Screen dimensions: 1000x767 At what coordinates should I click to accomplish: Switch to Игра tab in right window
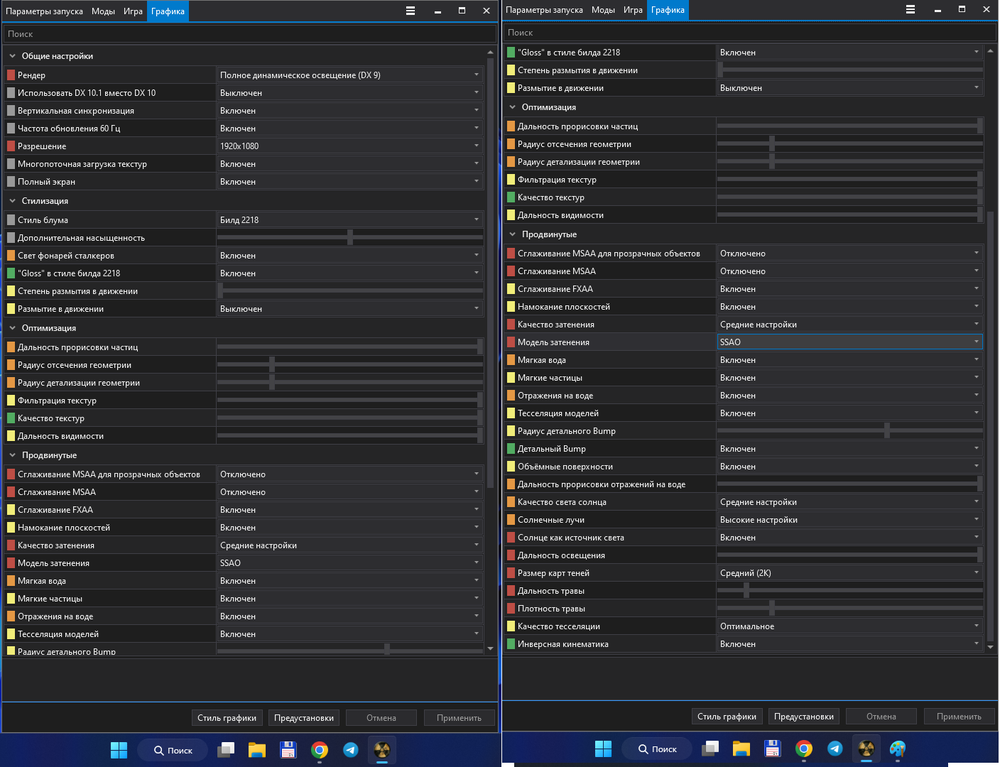(x=632, y=10)
